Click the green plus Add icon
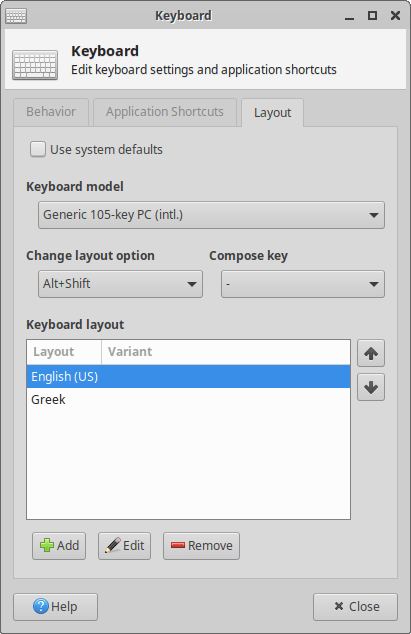The height and width of the screenshot is (634, 411). pyautogui.click(x=47, y=545)
